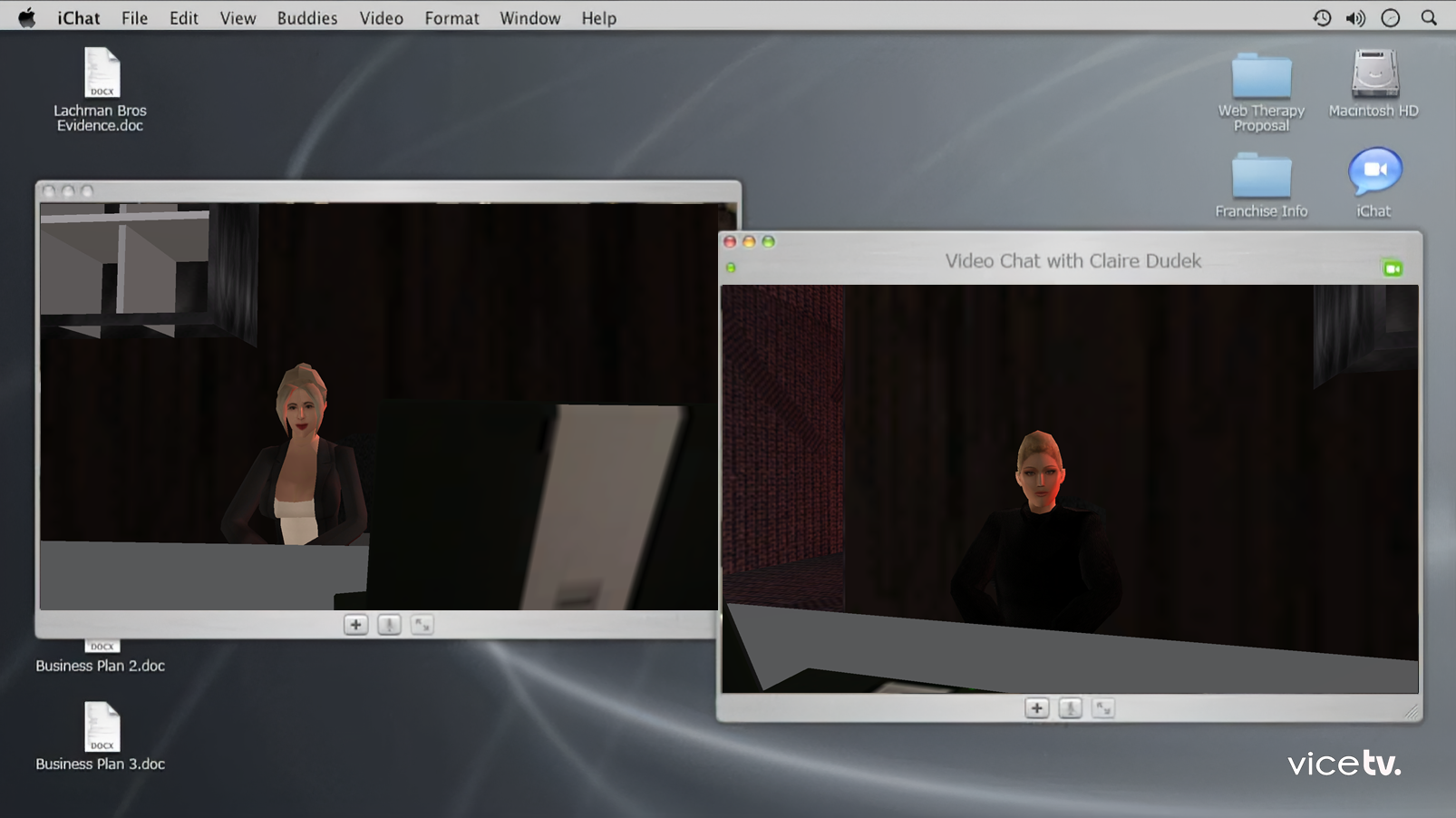Screen dimensions: 1456x818
Task: Select Business Plan 3.doc file icon
Action: 102,726
